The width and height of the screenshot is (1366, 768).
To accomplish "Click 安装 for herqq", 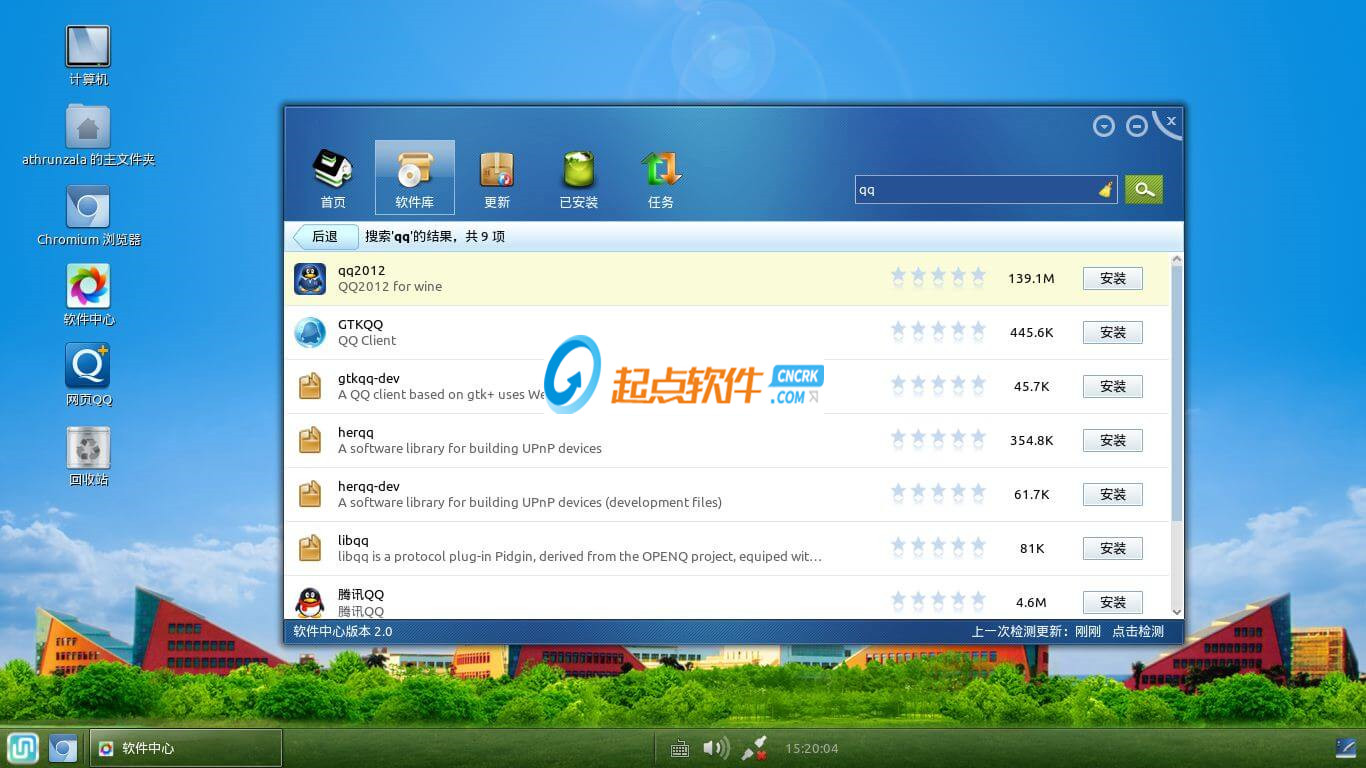I will point(1113,441).
